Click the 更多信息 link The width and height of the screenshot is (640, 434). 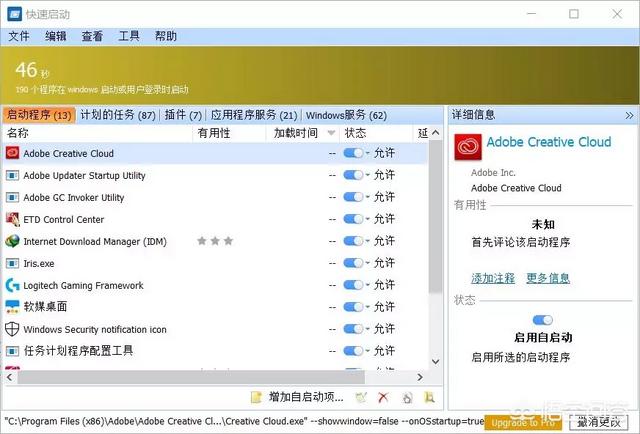point(548,278)
